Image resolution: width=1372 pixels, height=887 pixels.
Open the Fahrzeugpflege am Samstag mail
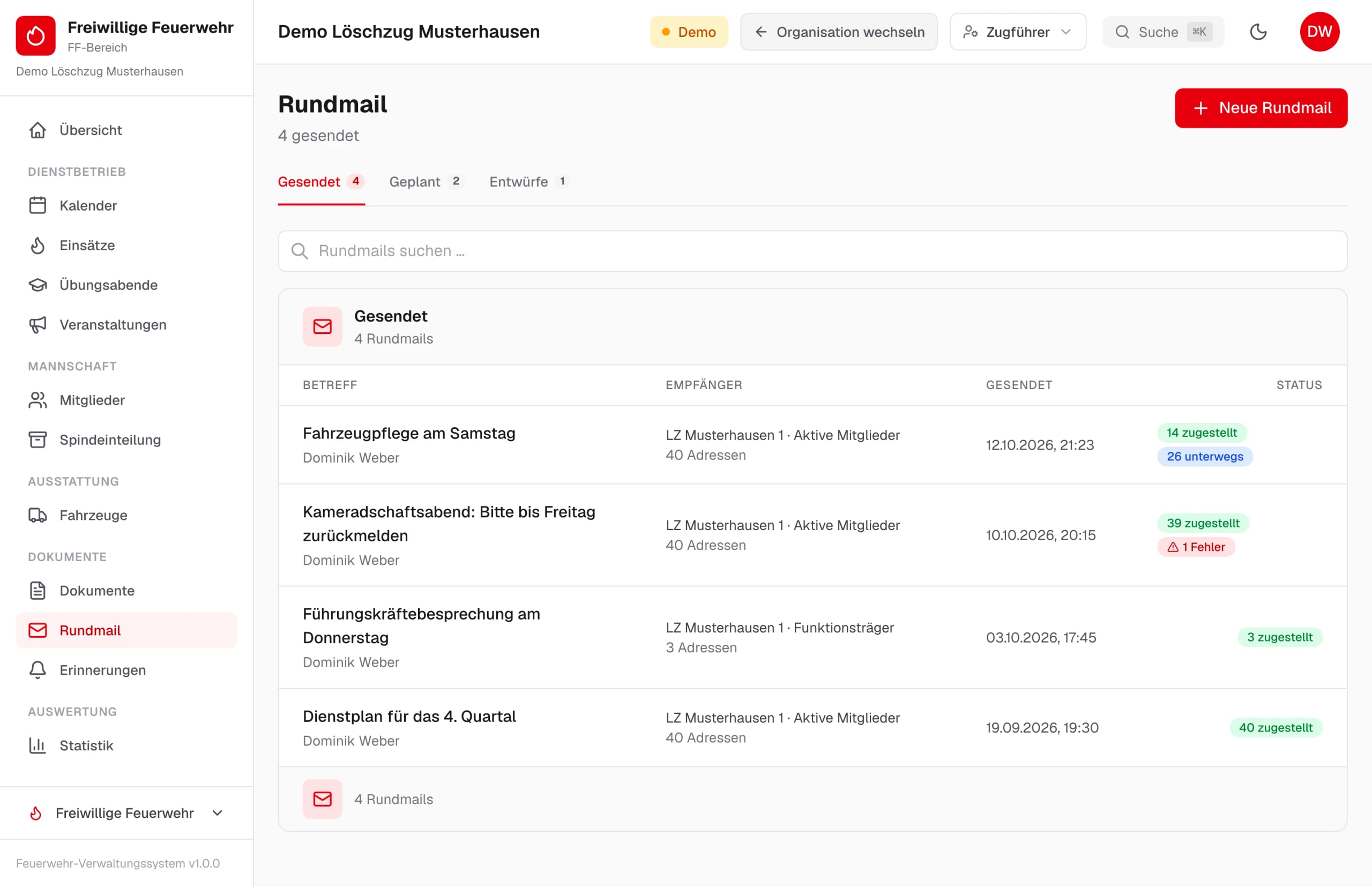[812, 445]
